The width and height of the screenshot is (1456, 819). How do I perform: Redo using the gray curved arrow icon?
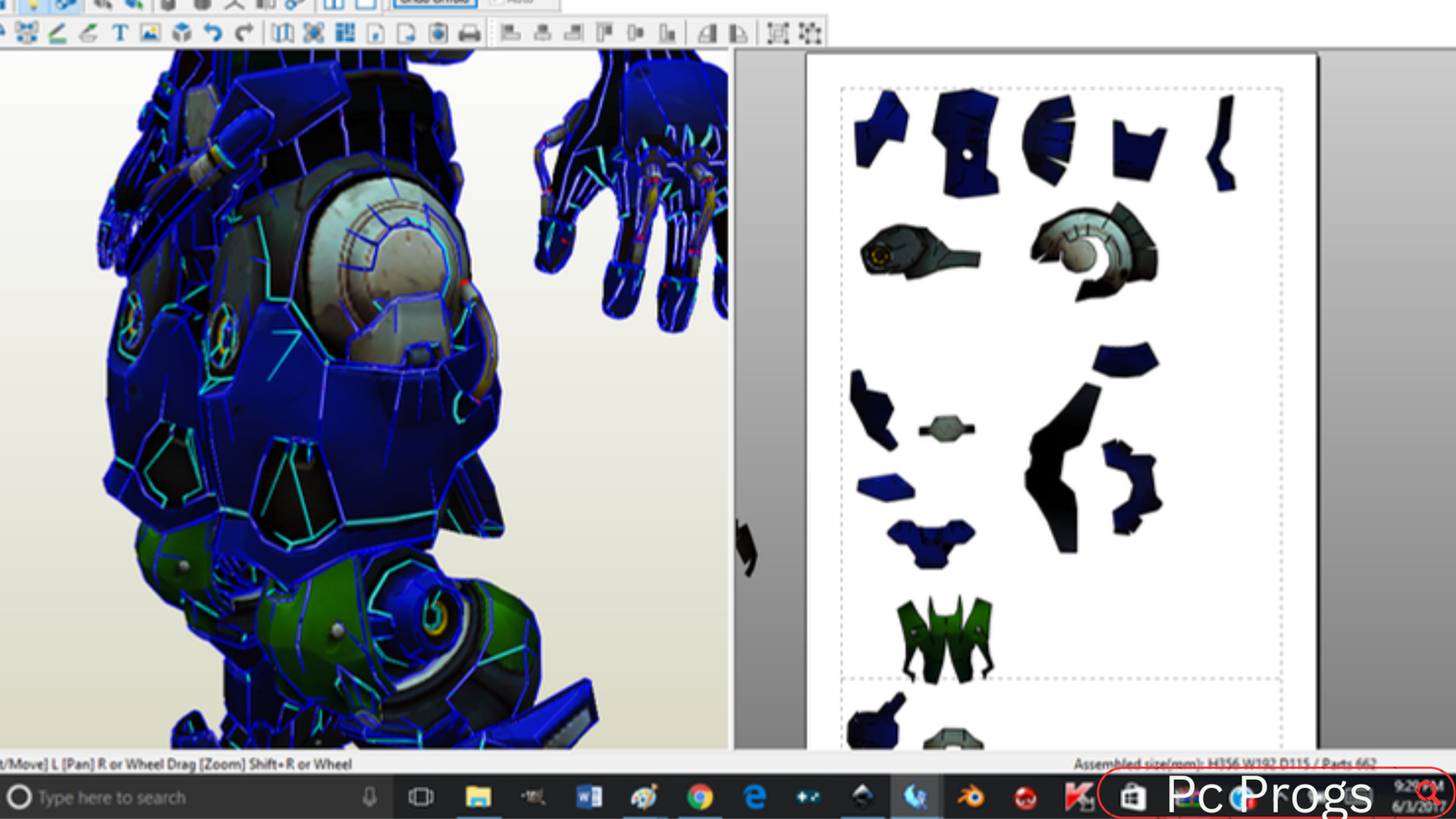(244, 34)
